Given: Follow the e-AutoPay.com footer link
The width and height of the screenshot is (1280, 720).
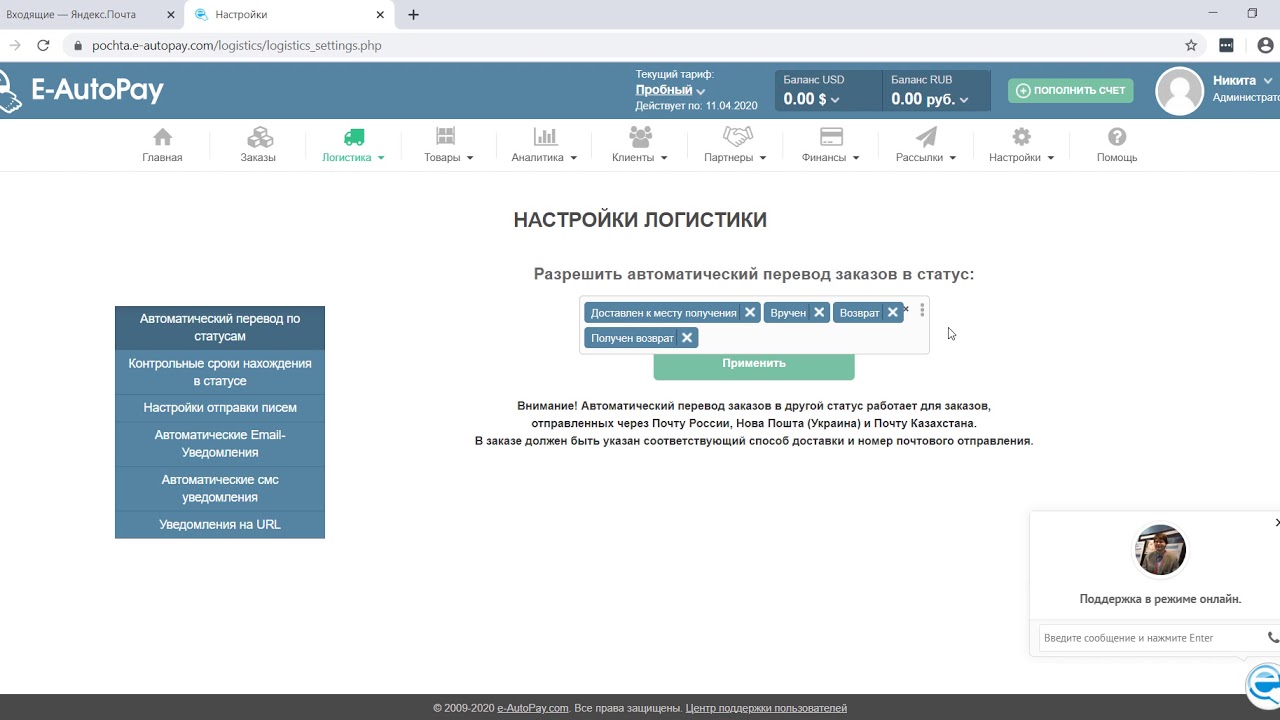Looking at the screenshot, I should pos(533,708).
